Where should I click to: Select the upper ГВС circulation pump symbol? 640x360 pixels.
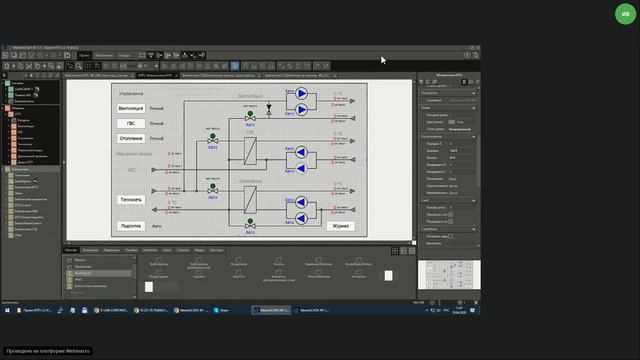point(301,152)
